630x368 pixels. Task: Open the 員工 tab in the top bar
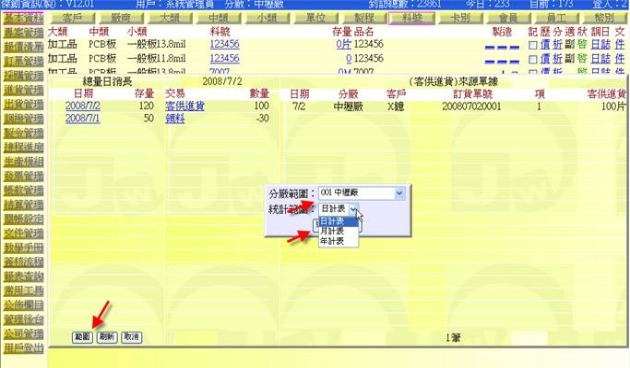(557, 18)
